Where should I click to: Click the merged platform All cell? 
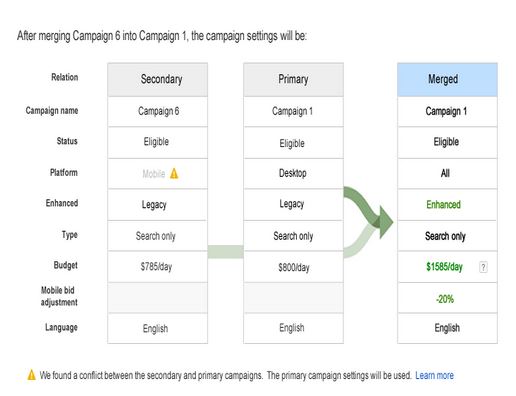point(447,173)
